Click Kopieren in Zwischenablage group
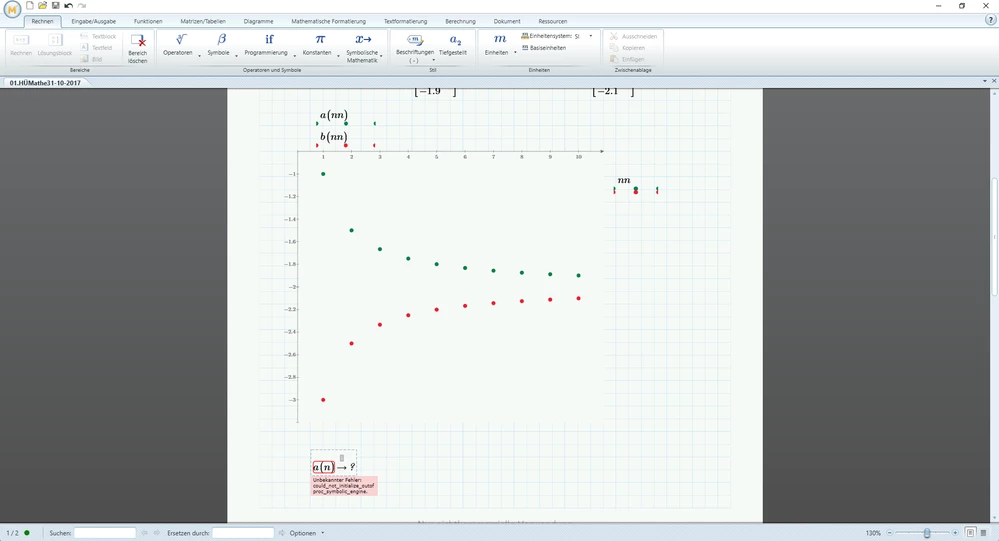The width and height of the screenshot is (999, 541). [x=628, y=48]
